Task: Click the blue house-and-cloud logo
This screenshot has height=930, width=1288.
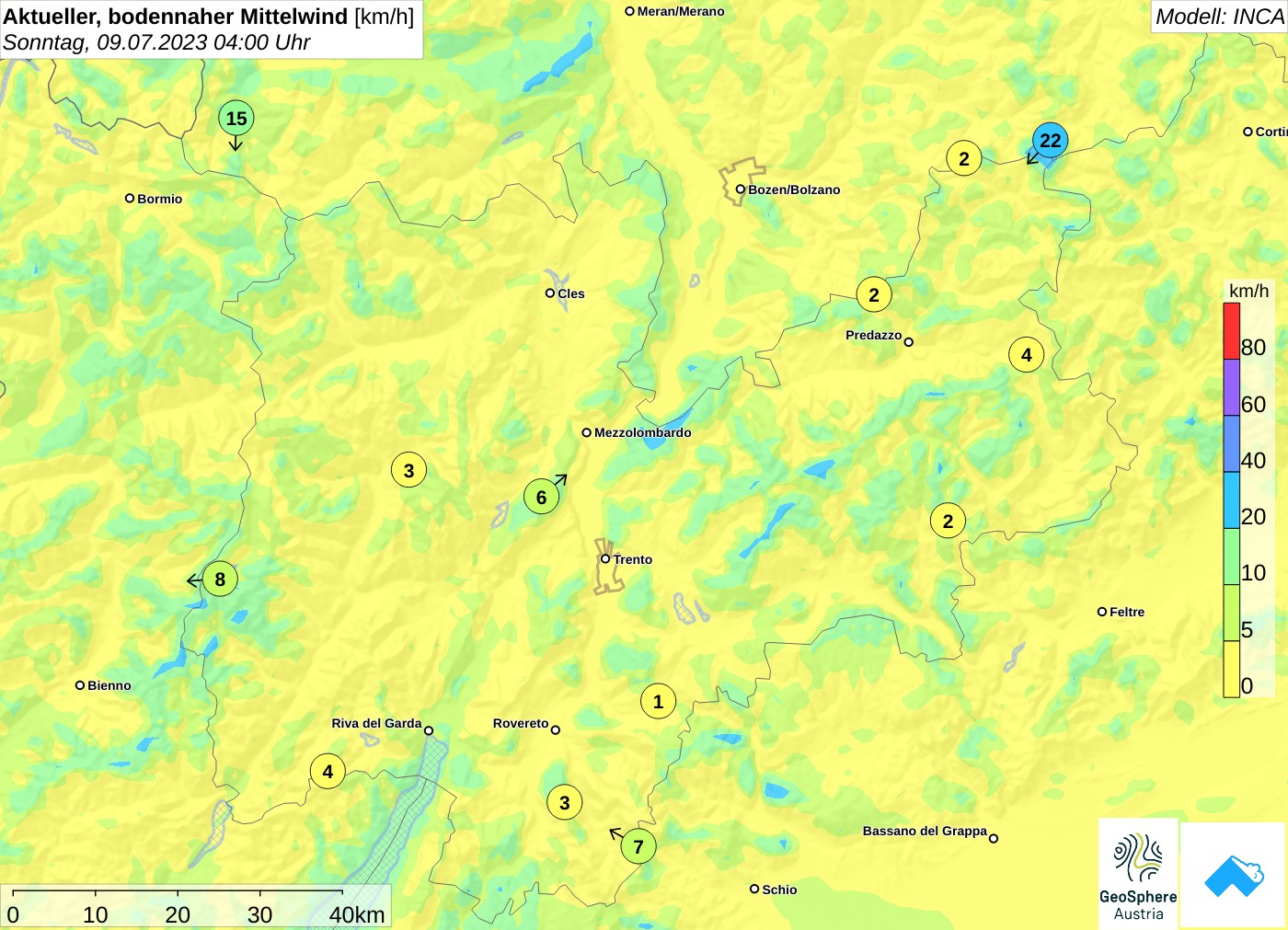Action: click(1233, 875)
